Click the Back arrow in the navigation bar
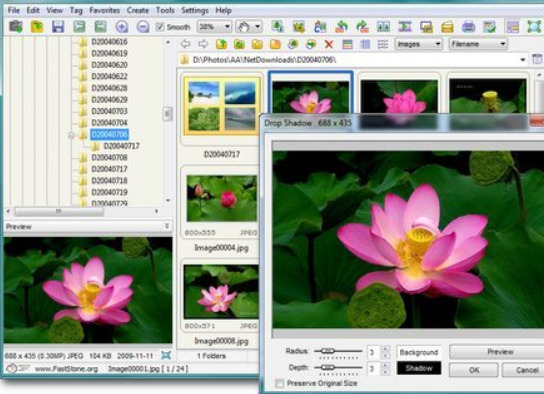 click(x=186, y=44)
